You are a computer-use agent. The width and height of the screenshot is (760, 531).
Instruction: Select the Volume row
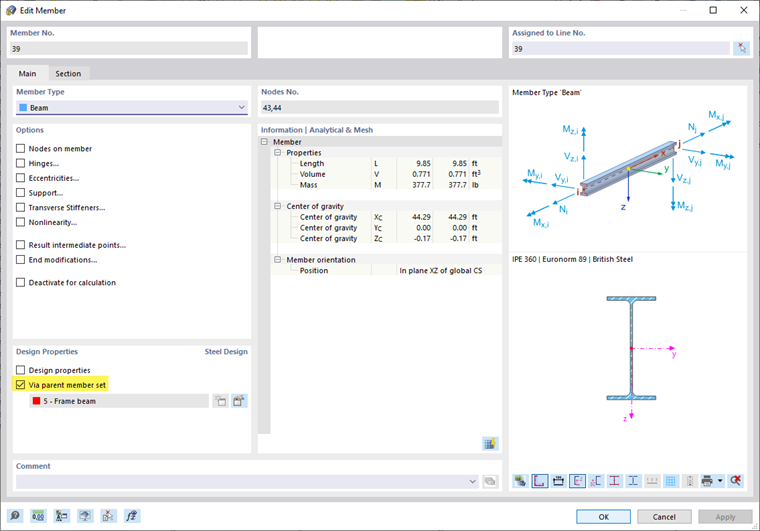[x=387, y=174]
